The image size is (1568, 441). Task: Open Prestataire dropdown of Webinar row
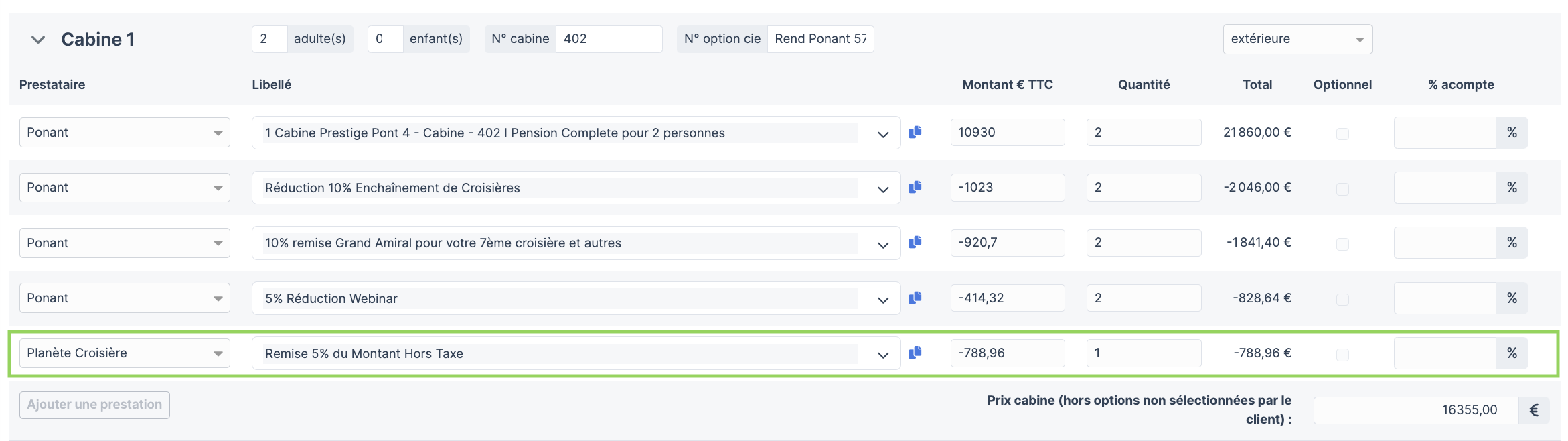click(x=125, y=298)
